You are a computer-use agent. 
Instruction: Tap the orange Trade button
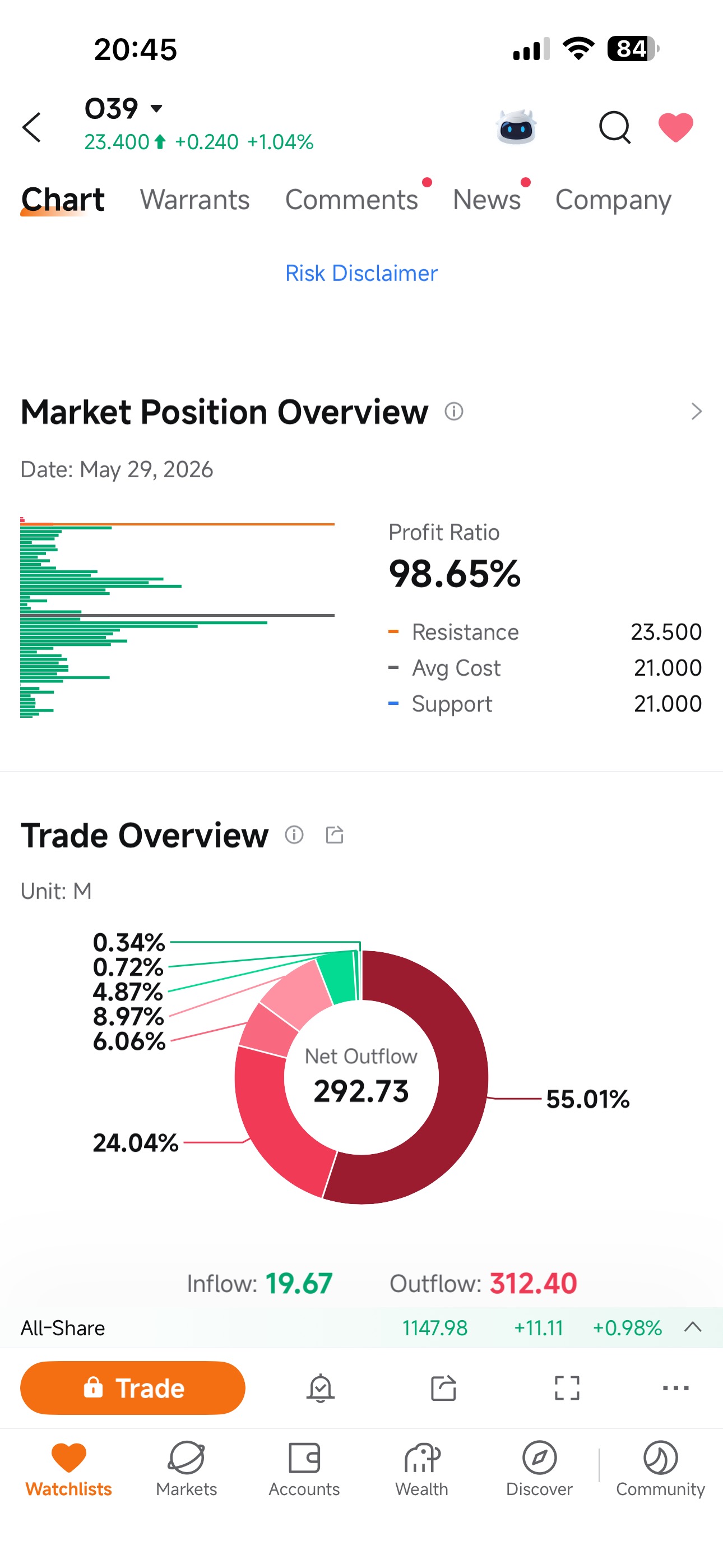pos(133,1388)
